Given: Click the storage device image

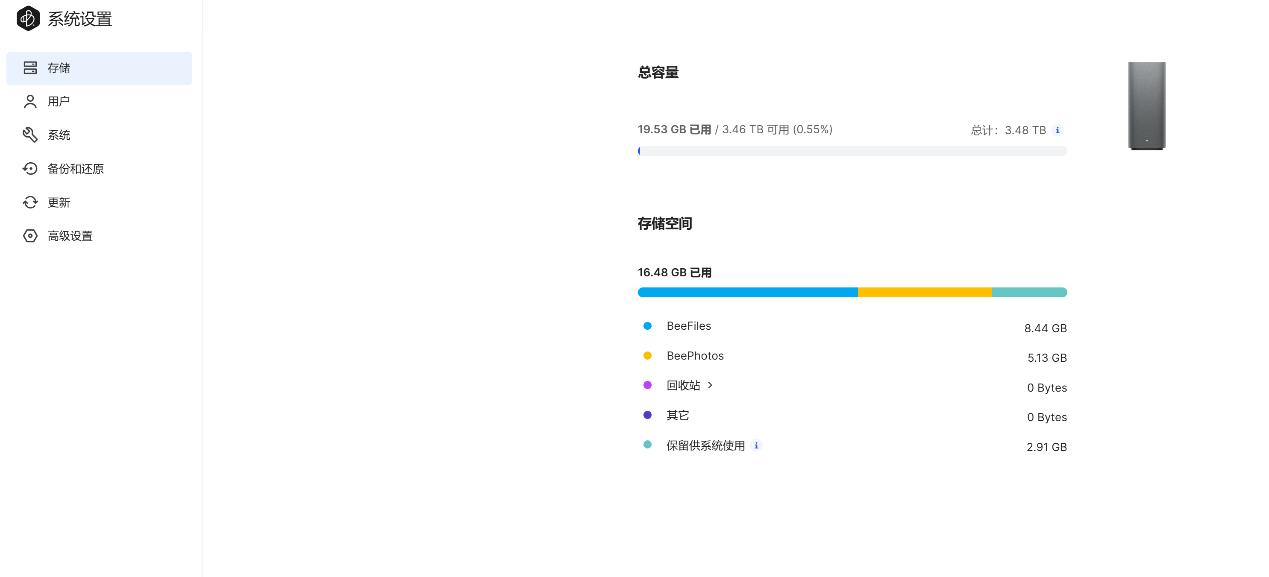Looking at the screenshot, I should [x=1147, y=106].
